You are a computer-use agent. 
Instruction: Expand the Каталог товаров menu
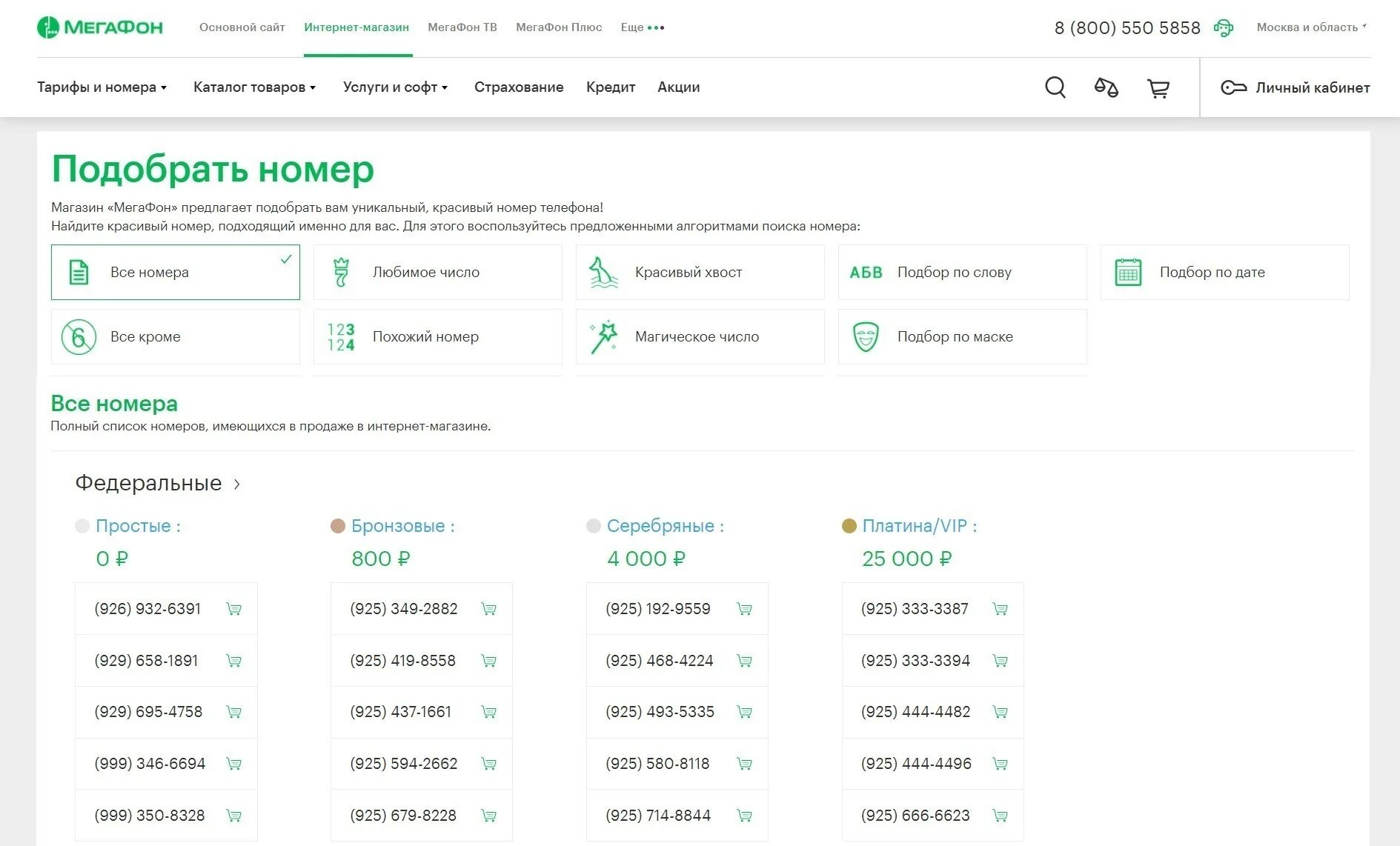pos(255,87)
